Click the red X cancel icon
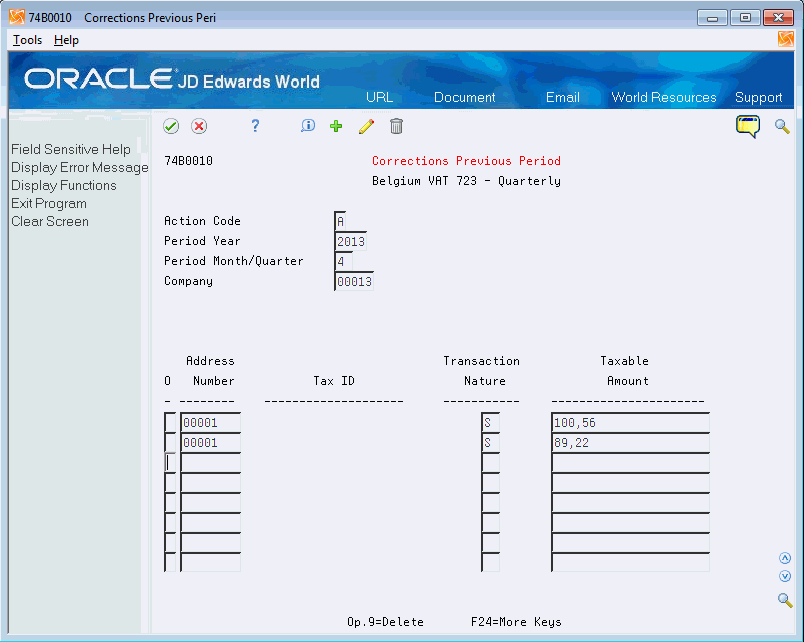This screenshot has height=642, width=804. (x=199, y=126)
